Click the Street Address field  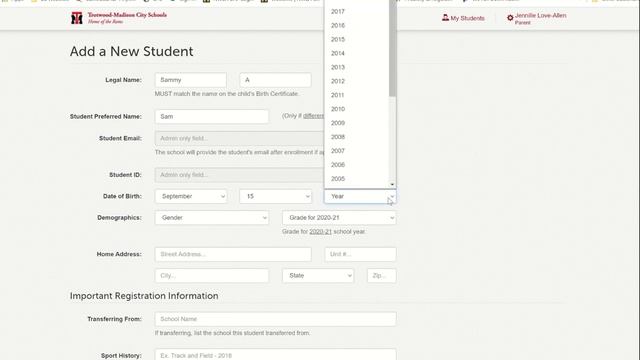pyautogui.click(x=233, y=254)
